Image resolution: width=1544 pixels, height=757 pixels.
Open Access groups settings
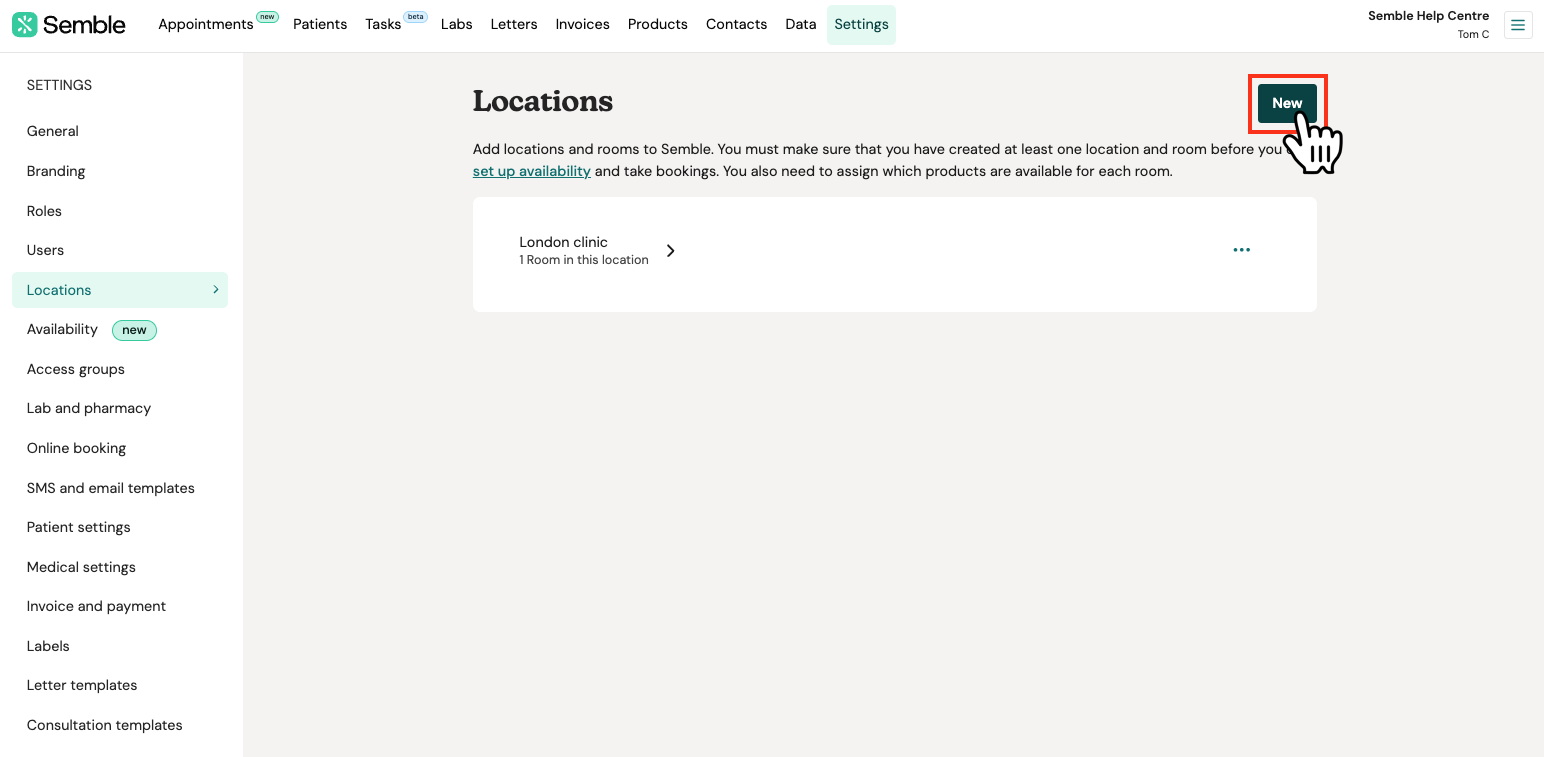pos(76,369)
